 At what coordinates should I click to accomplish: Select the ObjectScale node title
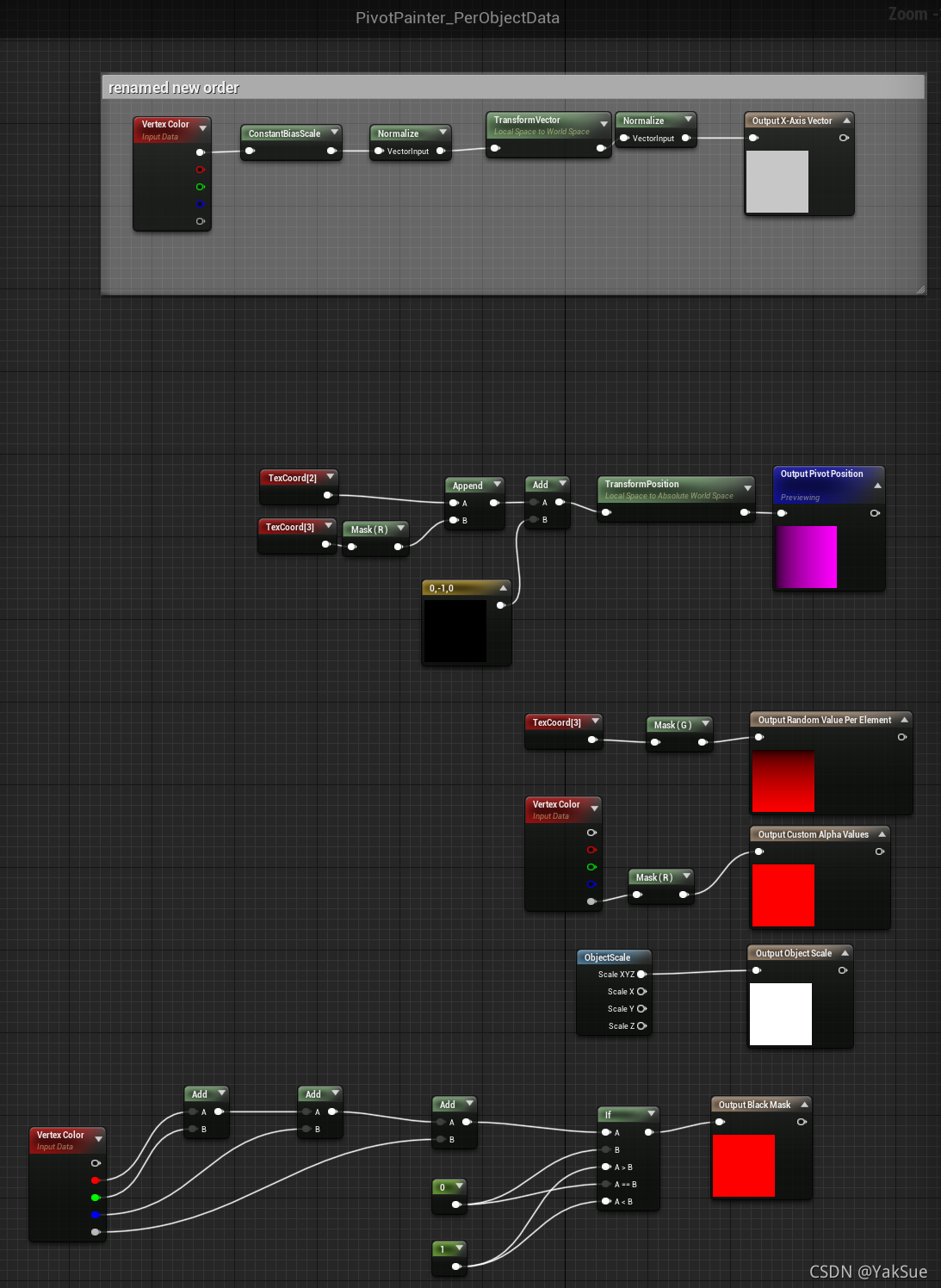click(607, 957)
